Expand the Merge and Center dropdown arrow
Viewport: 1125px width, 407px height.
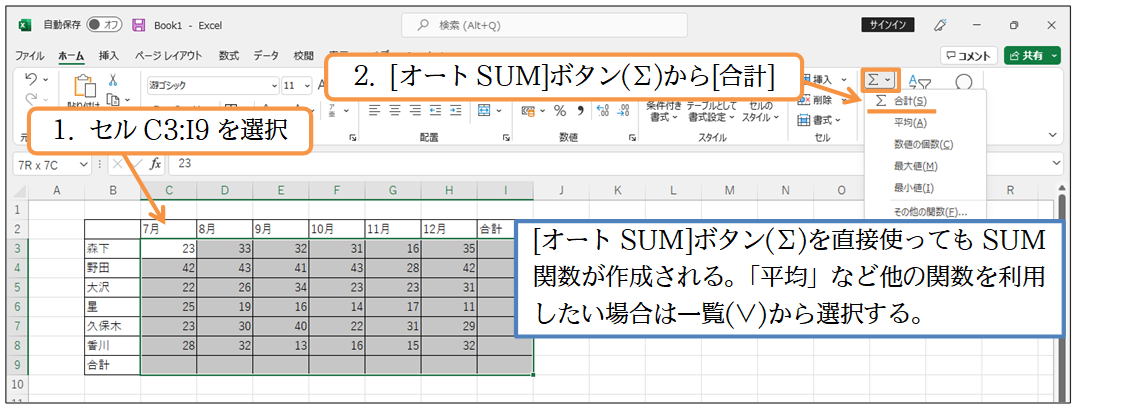point(498,111)
